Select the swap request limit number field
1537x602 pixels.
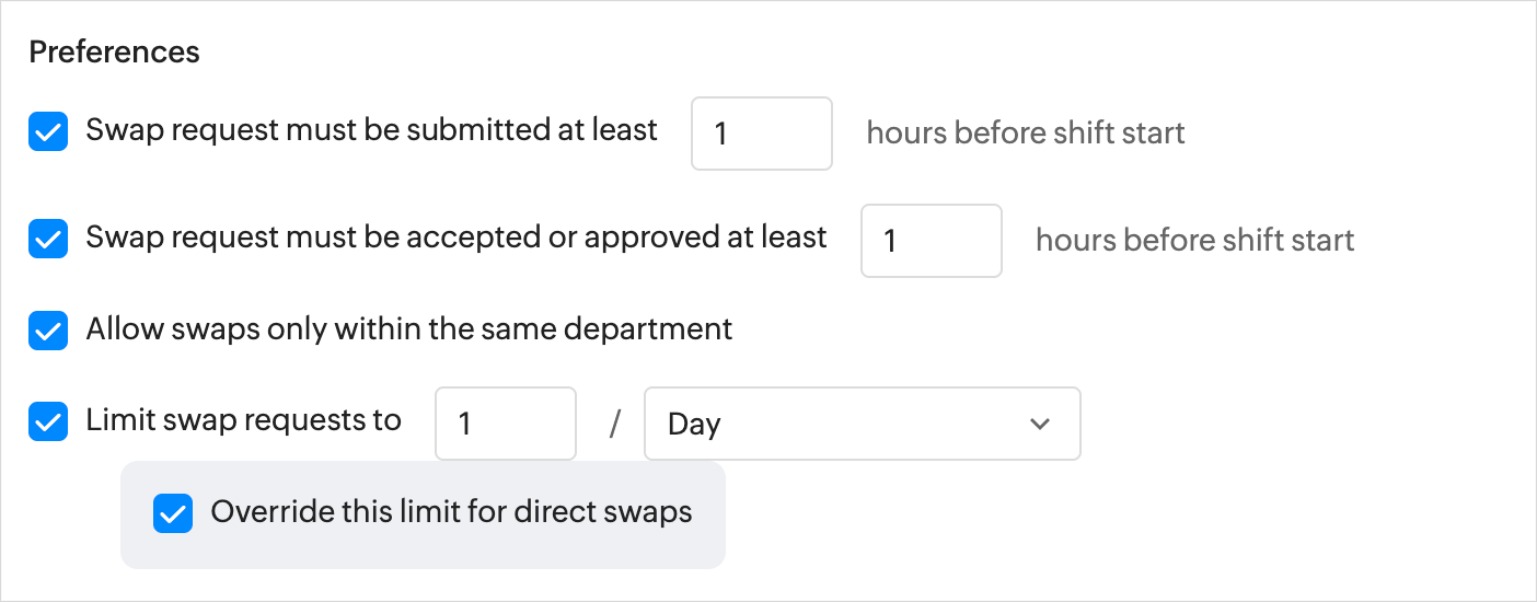[x=506, y=423]
